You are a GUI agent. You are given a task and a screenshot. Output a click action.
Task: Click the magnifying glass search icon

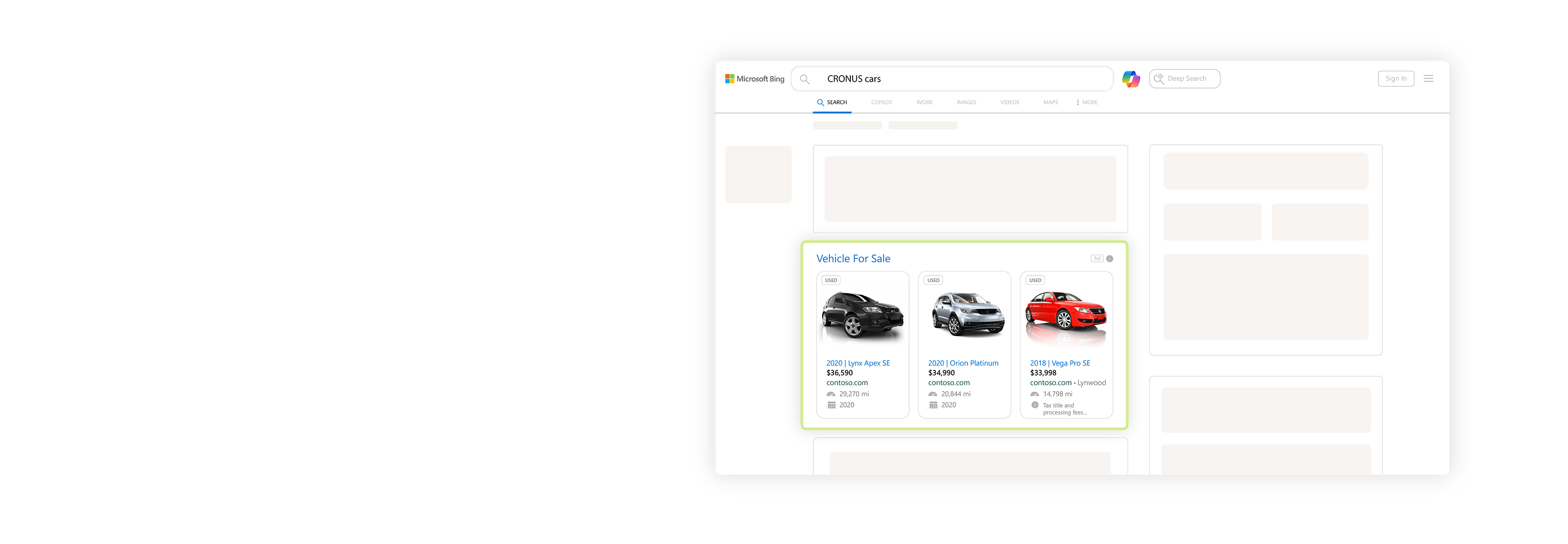(804, 79)
